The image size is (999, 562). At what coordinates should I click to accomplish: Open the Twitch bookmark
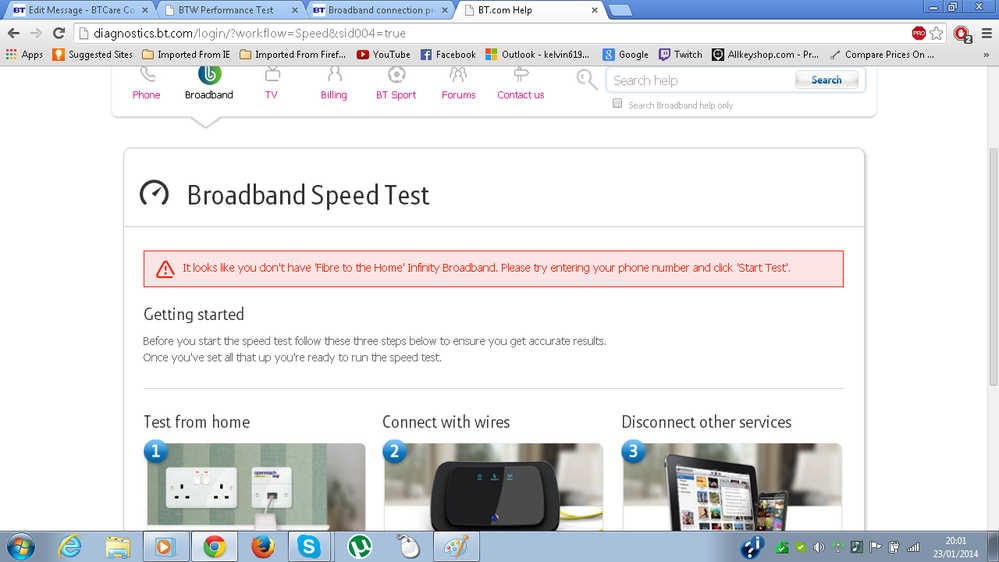tap(680, 55)
